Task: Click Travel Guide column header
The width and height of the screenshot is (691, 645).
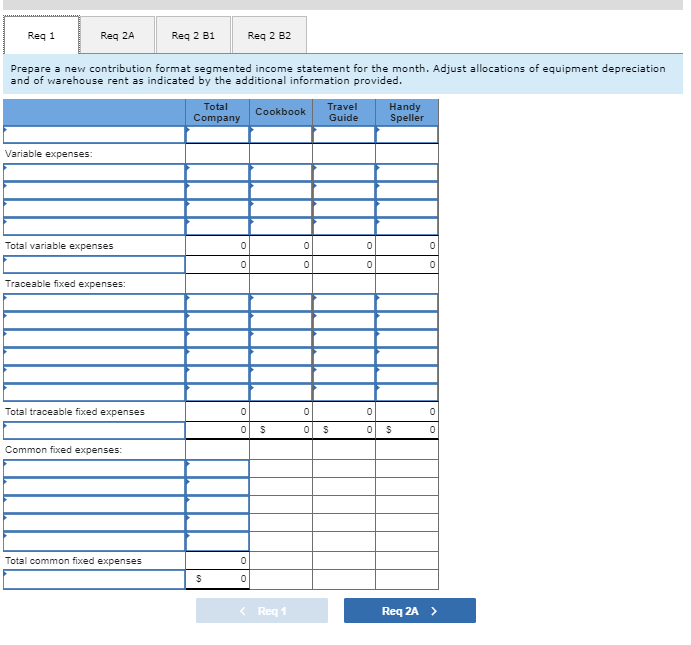Action: [344, 112]
